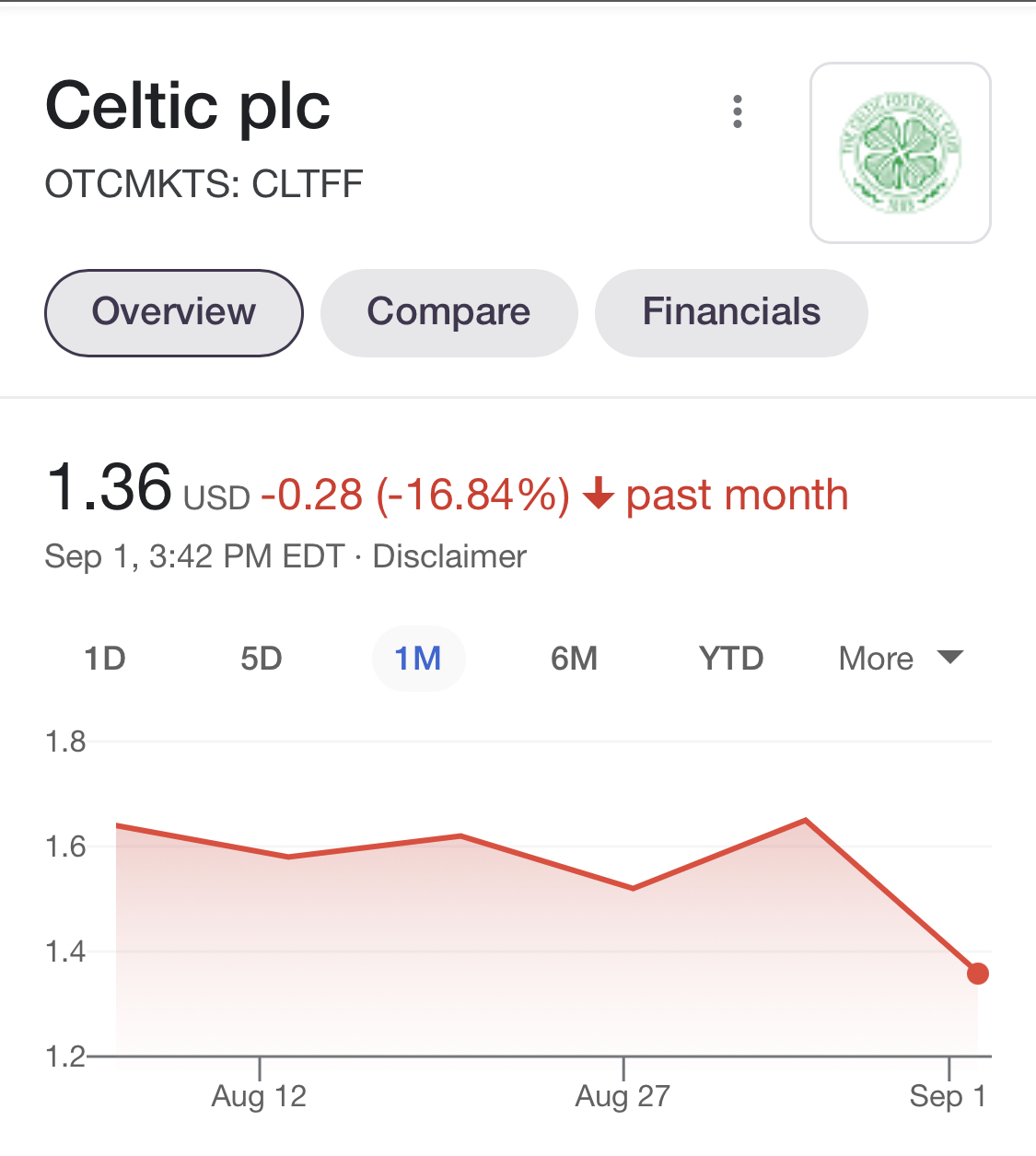1036x1156 pixels.
Task: Tap the Celtic club crest logo
Action: [900, 153]
